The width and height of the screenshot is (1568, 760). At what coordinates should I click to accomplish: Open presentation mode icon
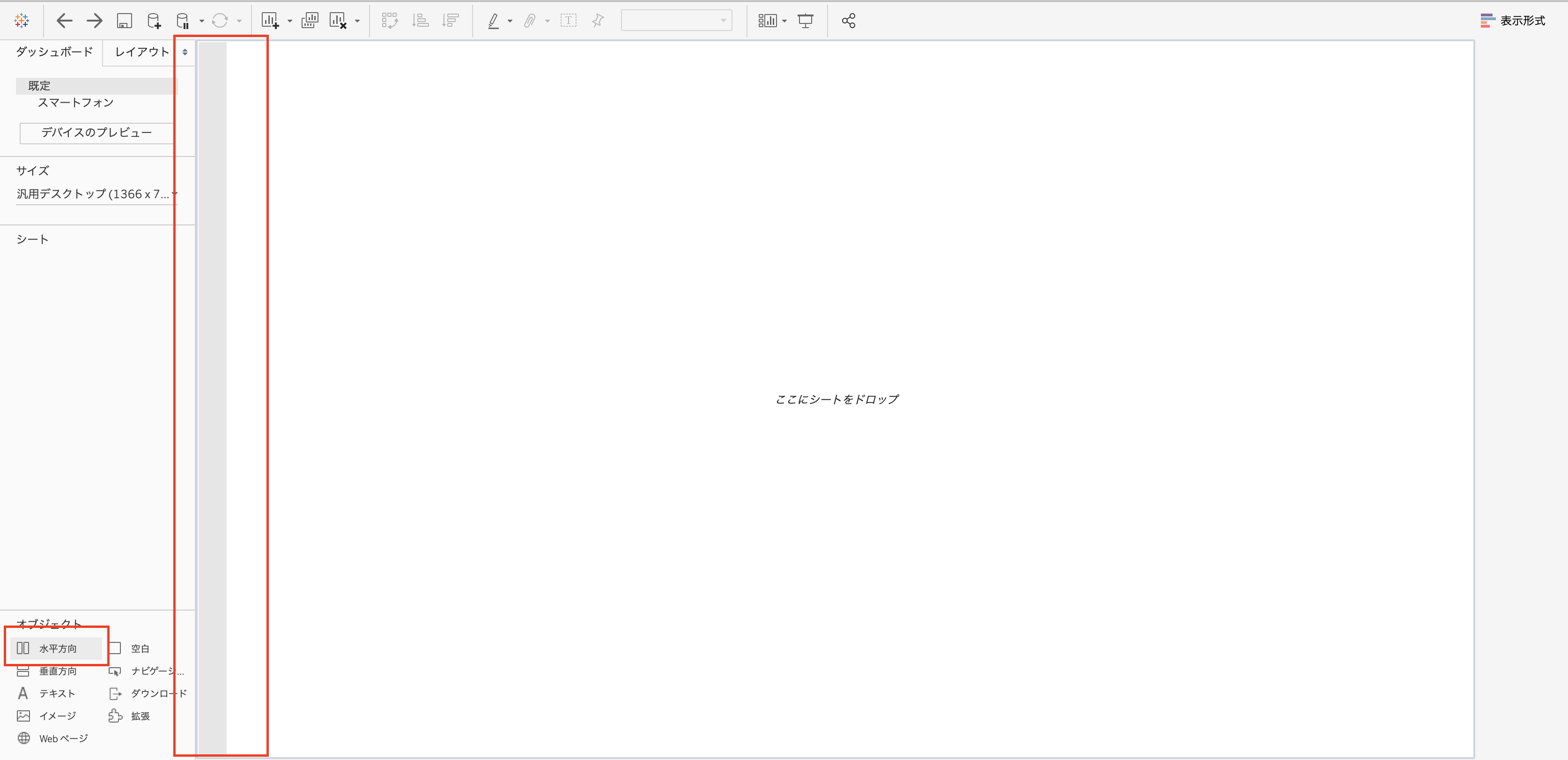pyautogui.click(x=805, y=21)
